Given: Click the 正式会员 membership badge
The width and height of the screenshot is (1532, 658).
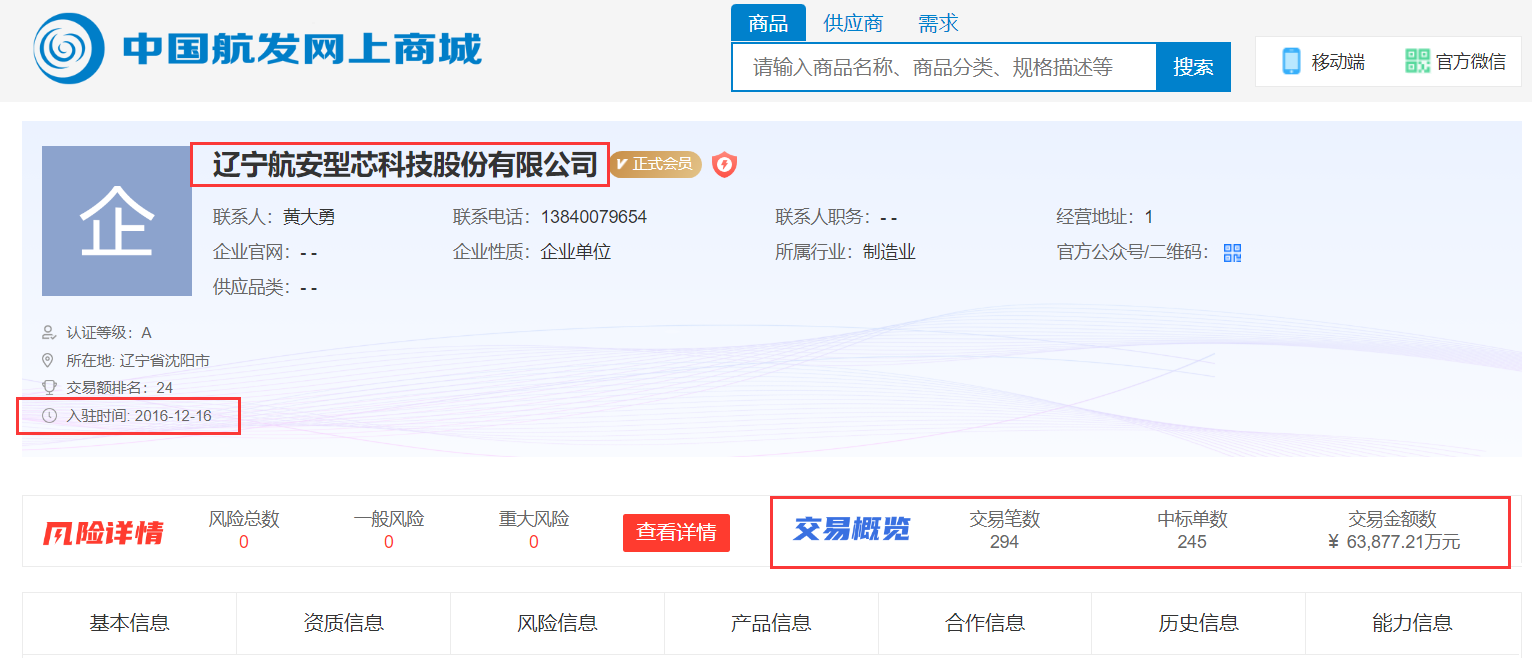Looking at the screenshot, I should [x=655, y=164].
